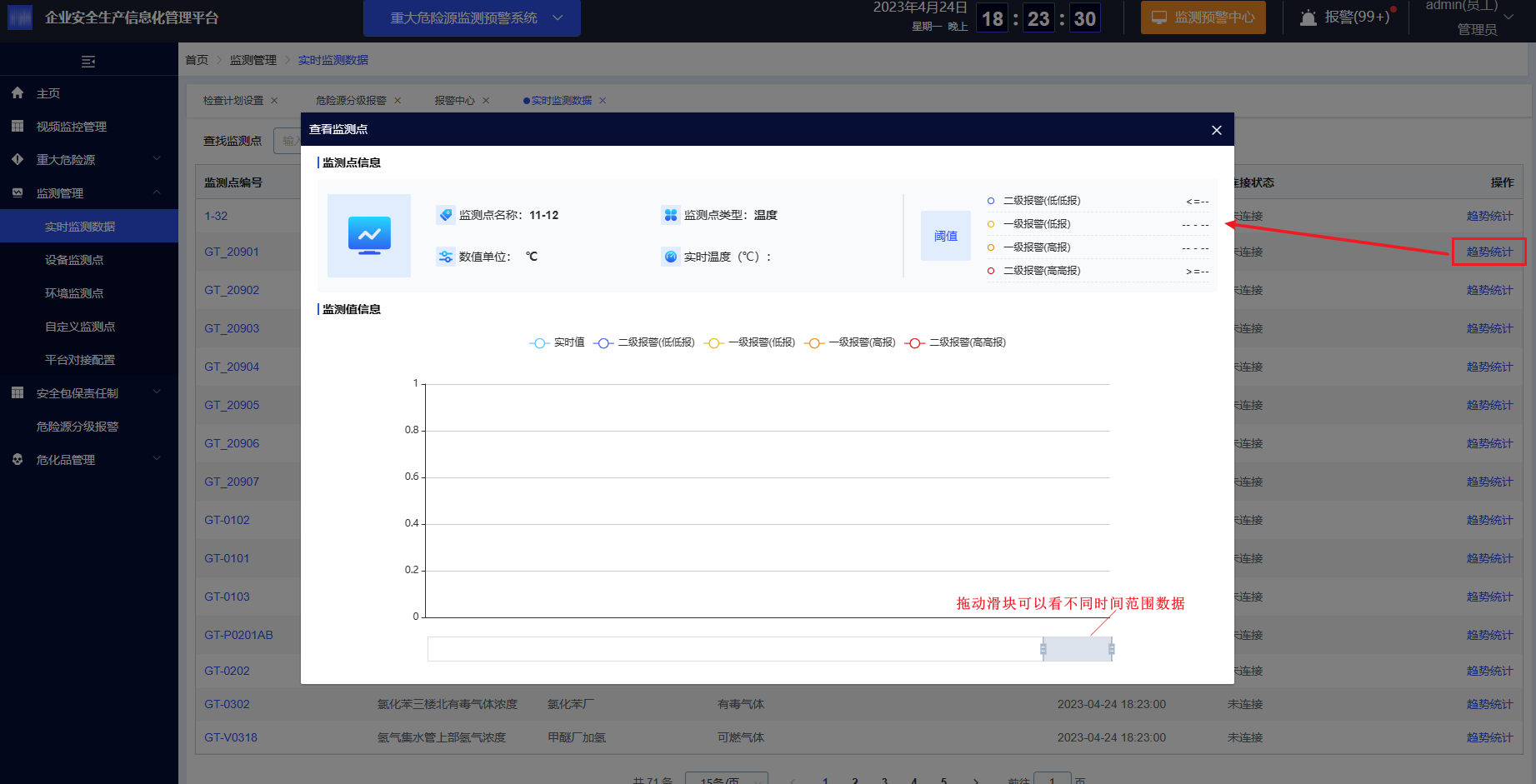Click 监测管理 in the breadcrumb
Viewport: 1536px width, 784px height.
coord(253,60)
